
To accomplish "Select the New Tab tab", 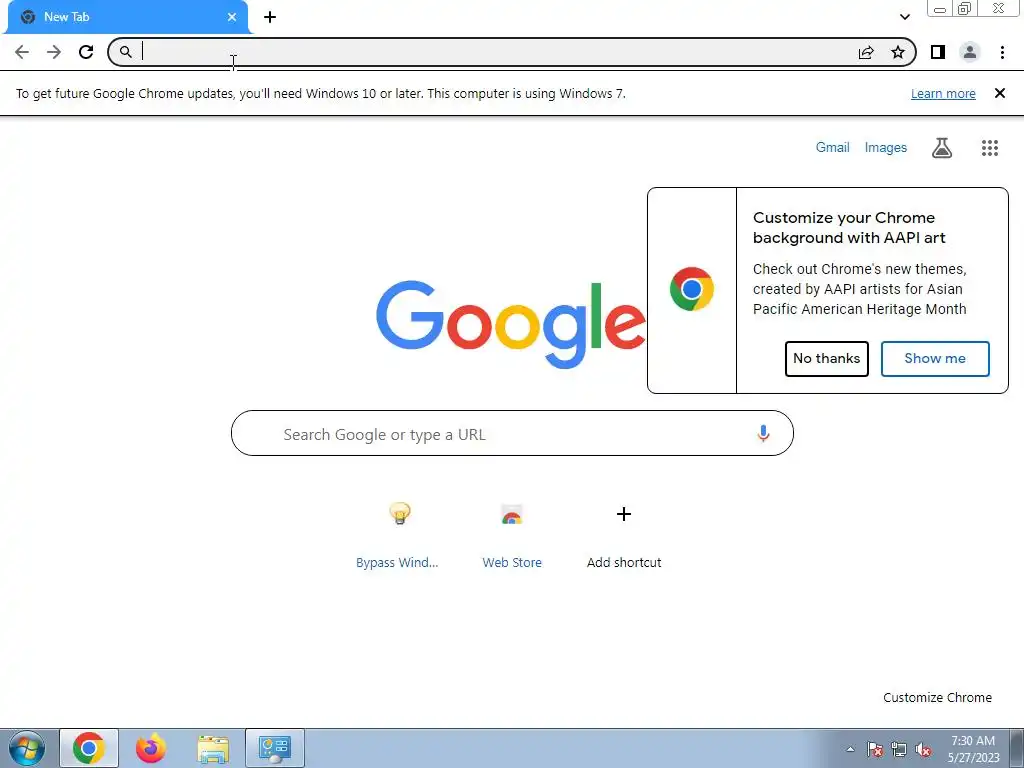I will pyautogui.click(x=127, y=17).
